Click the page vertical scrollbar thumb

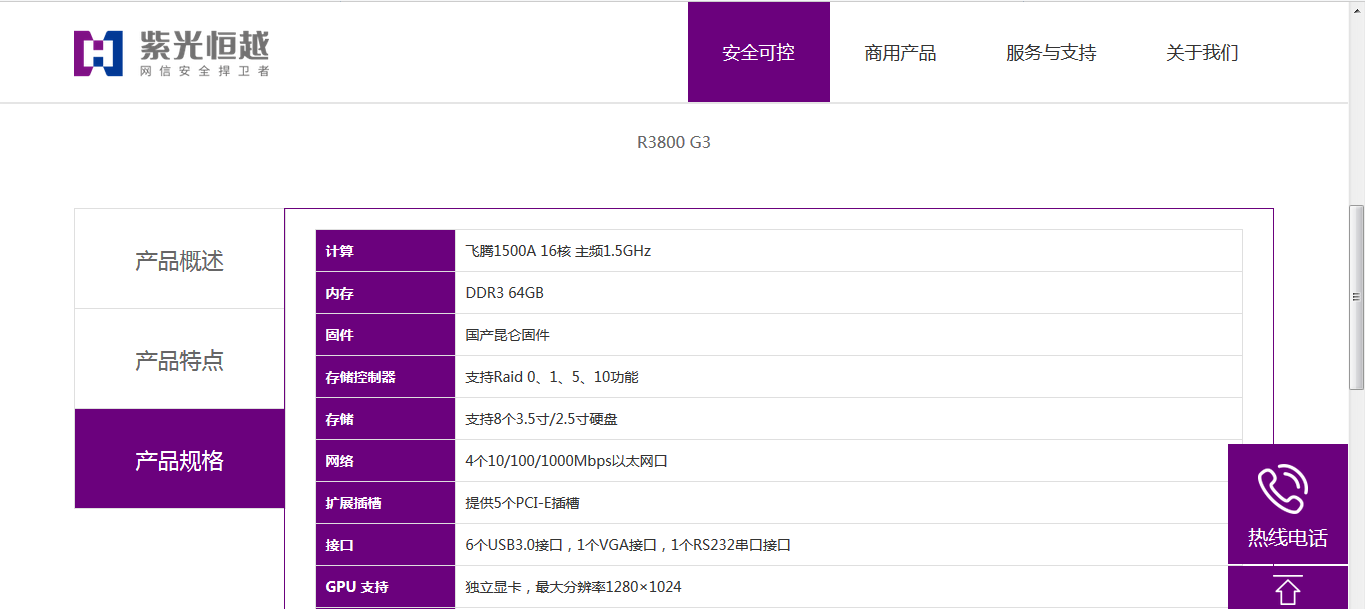click(x=1357, y=297)
